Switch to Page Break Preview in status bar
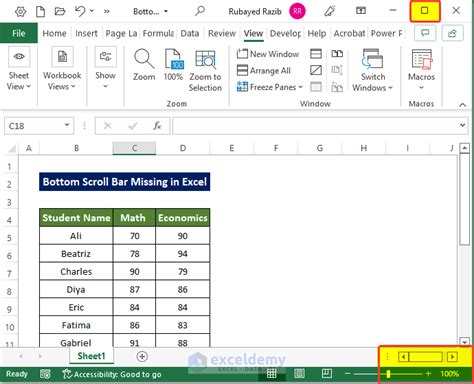Image resolution: width=474 pixels, height=384 pixels. (x=327, y=374)
